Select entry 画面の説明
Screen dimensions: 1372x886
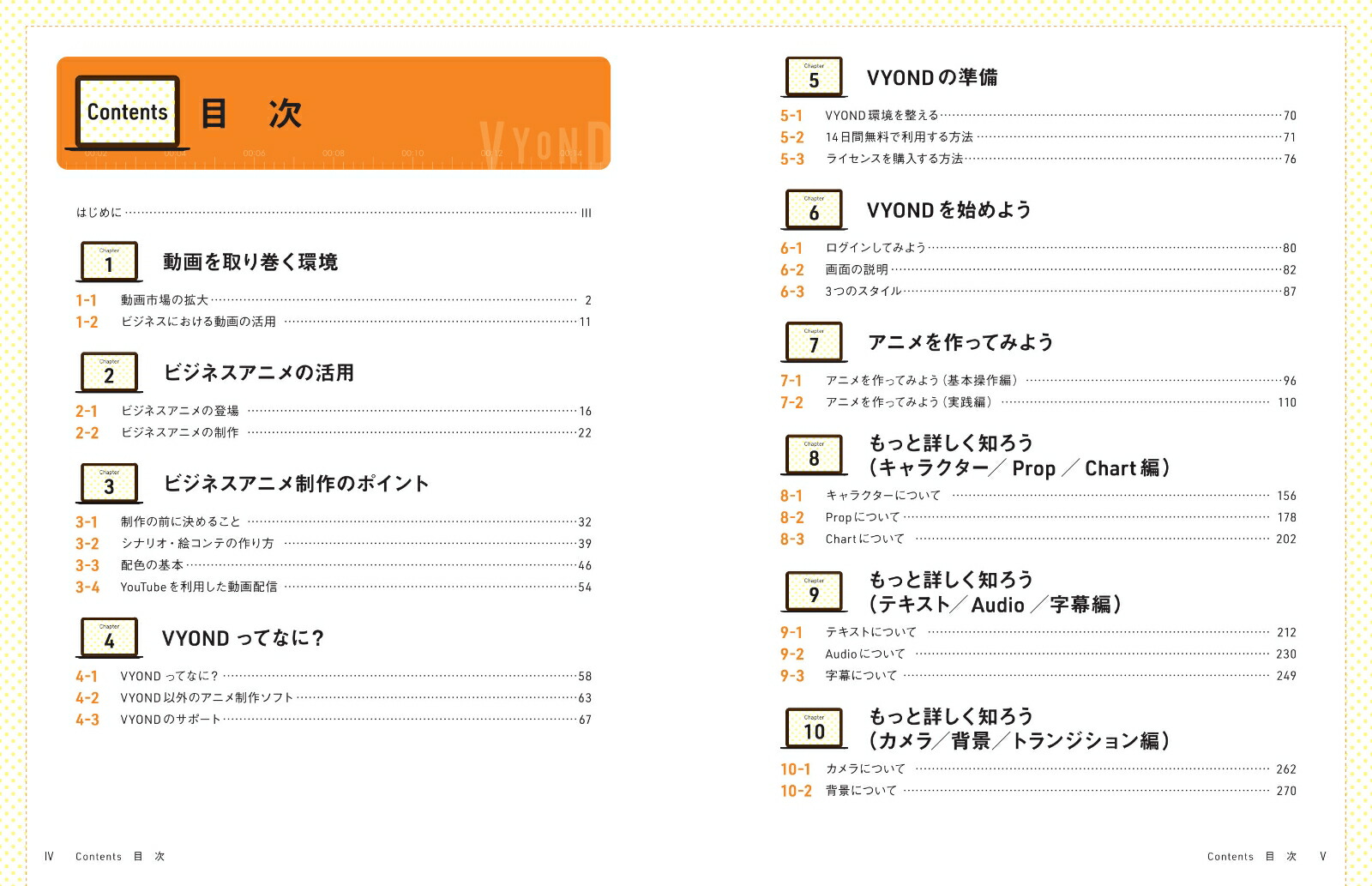click(x=857, y=269)
